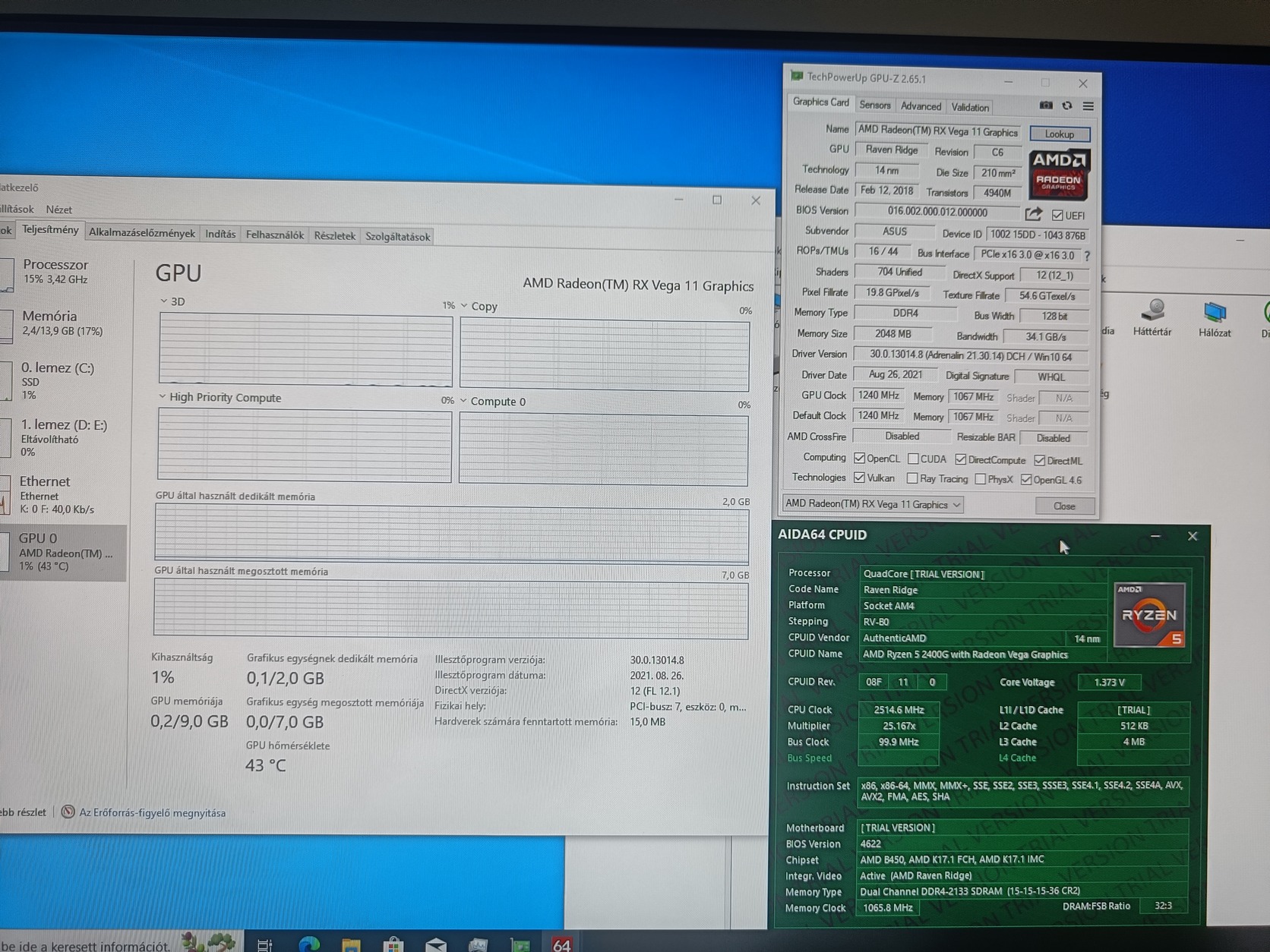Open Microsoft Store from the taskbar
Screen dimensions: 1270x952
(x=393, y=944)
